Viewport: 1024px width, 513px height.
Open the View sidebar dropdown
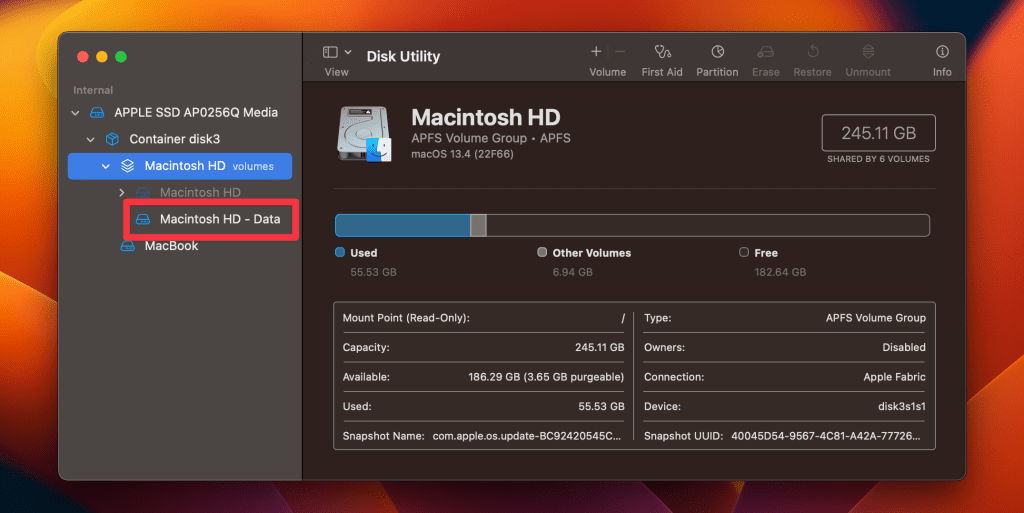pos(337,52)
